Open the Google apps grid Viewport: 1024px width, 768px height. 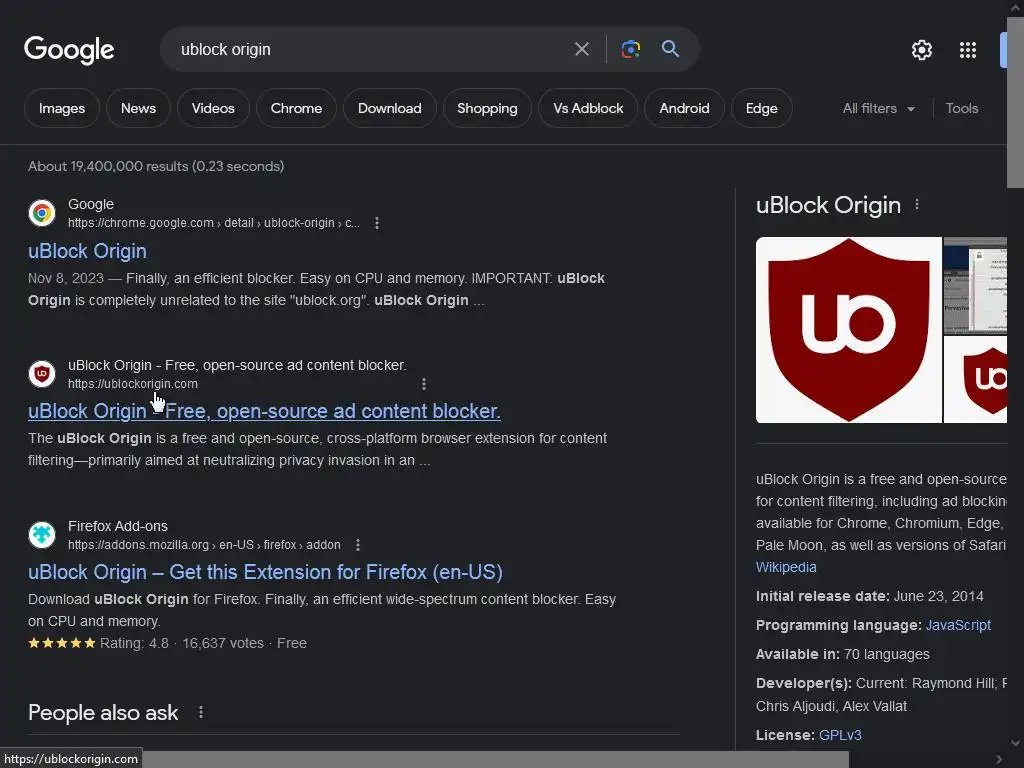pyautogui.click(x=968, y=50)
